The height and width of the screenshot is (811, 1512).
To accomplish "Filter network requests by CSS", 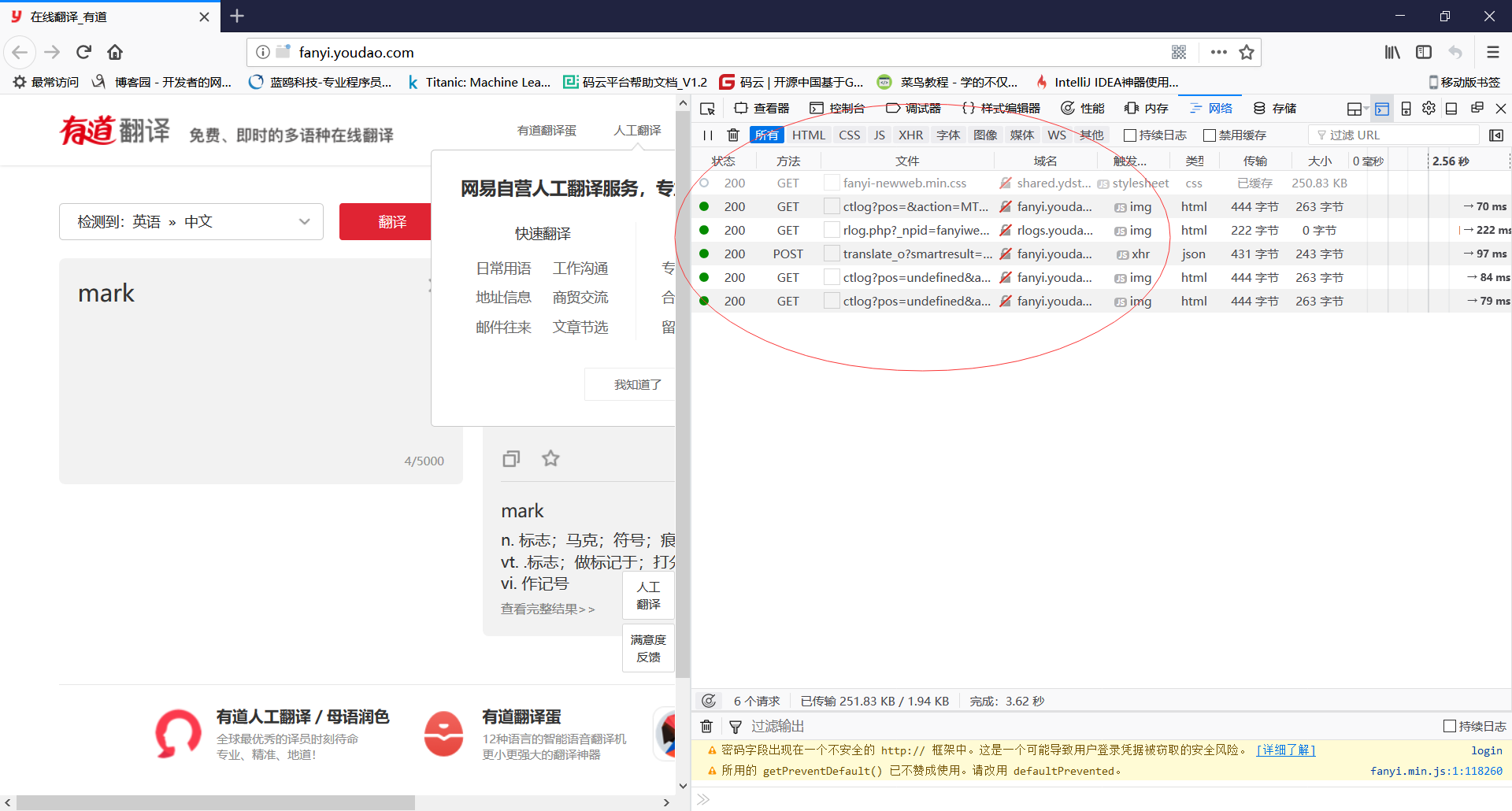I will [849, 135].
